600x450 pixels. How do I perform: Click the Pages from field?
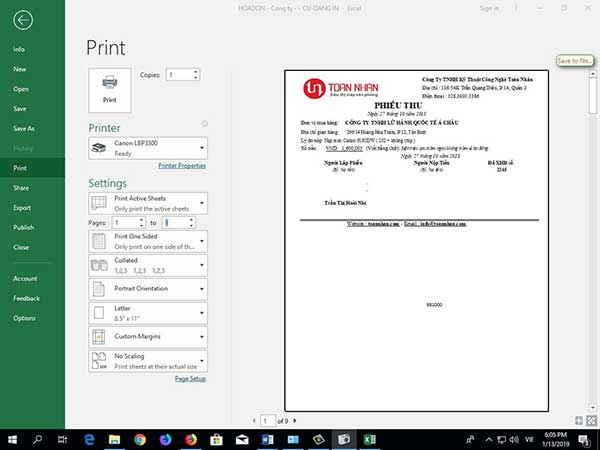click(125, 223)
